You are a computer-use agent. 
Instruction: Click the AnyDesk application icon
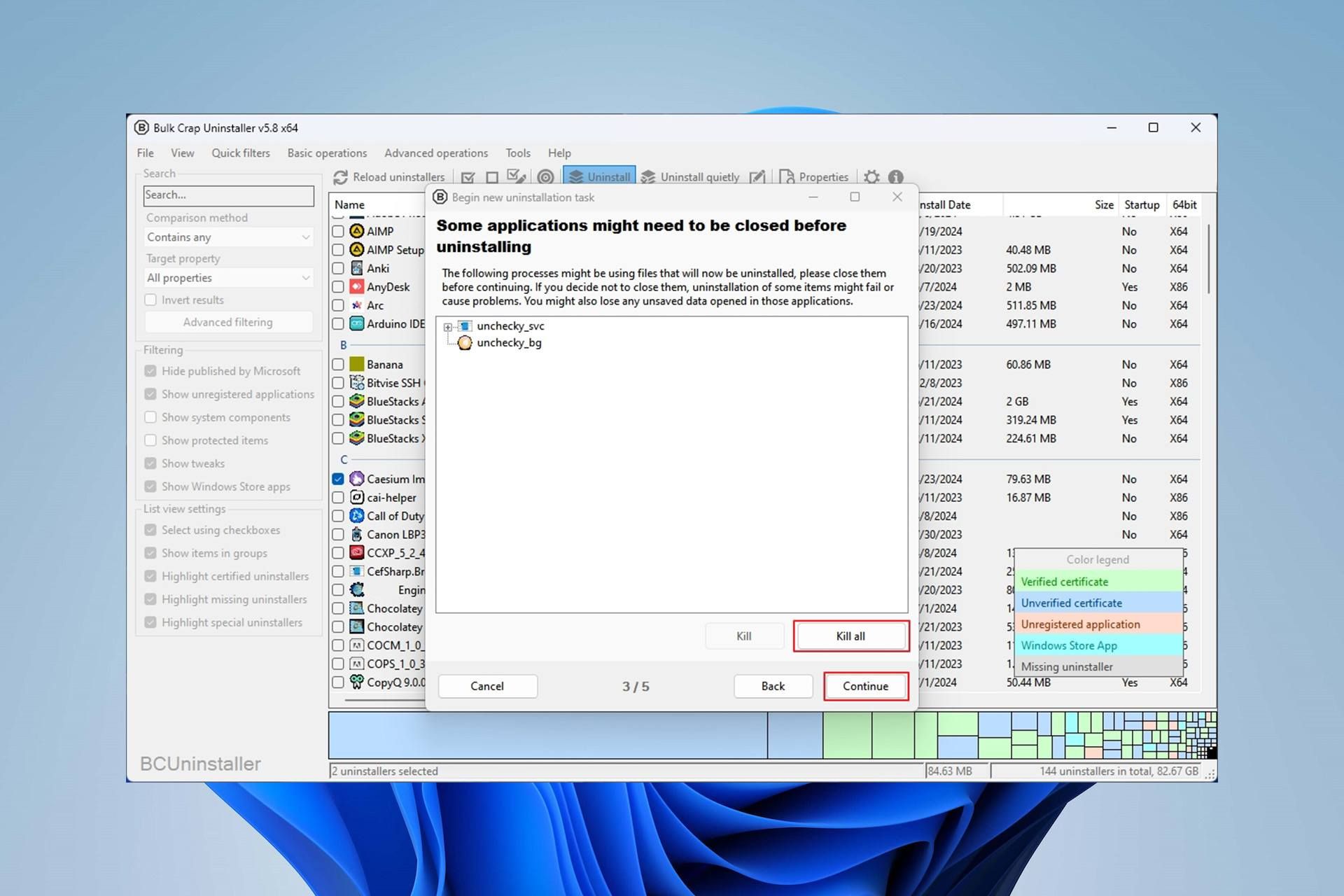(357, 286)
